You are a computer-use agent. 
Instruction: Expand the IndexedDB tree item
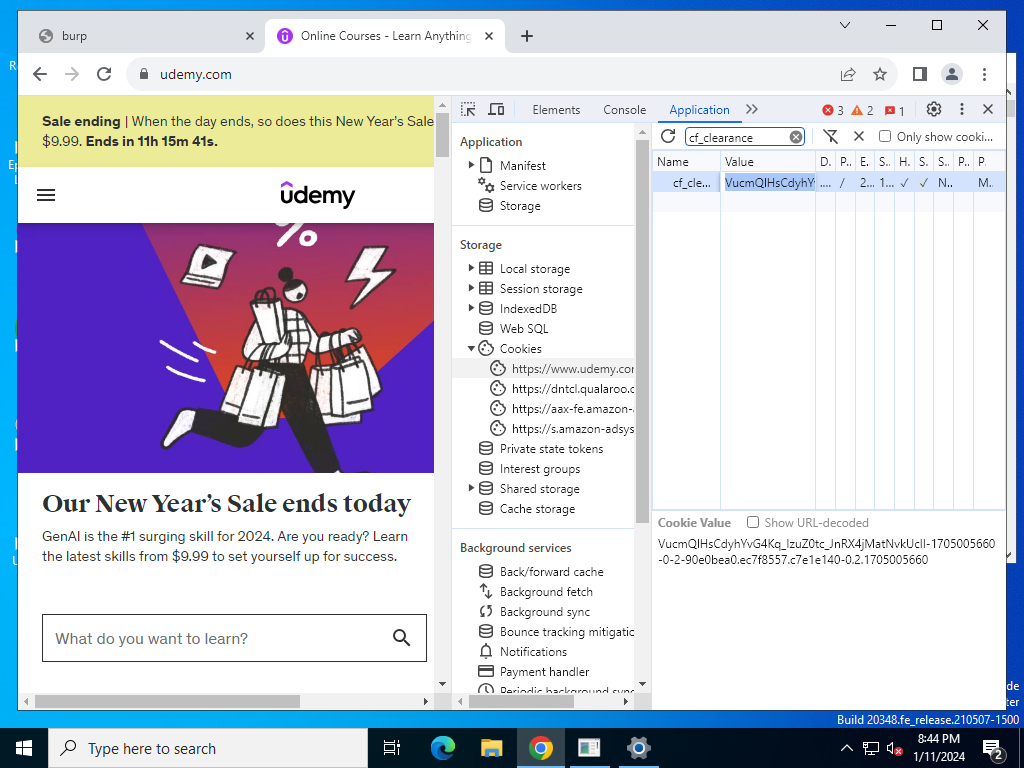pos(471,308)
